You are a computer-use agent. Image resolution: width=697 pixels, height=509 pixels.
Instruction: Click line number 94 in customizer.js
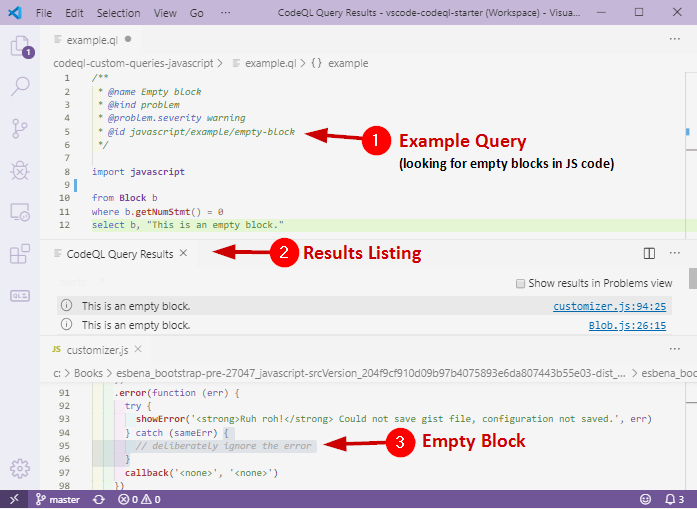pyautogui.click(x=64, y=433)
